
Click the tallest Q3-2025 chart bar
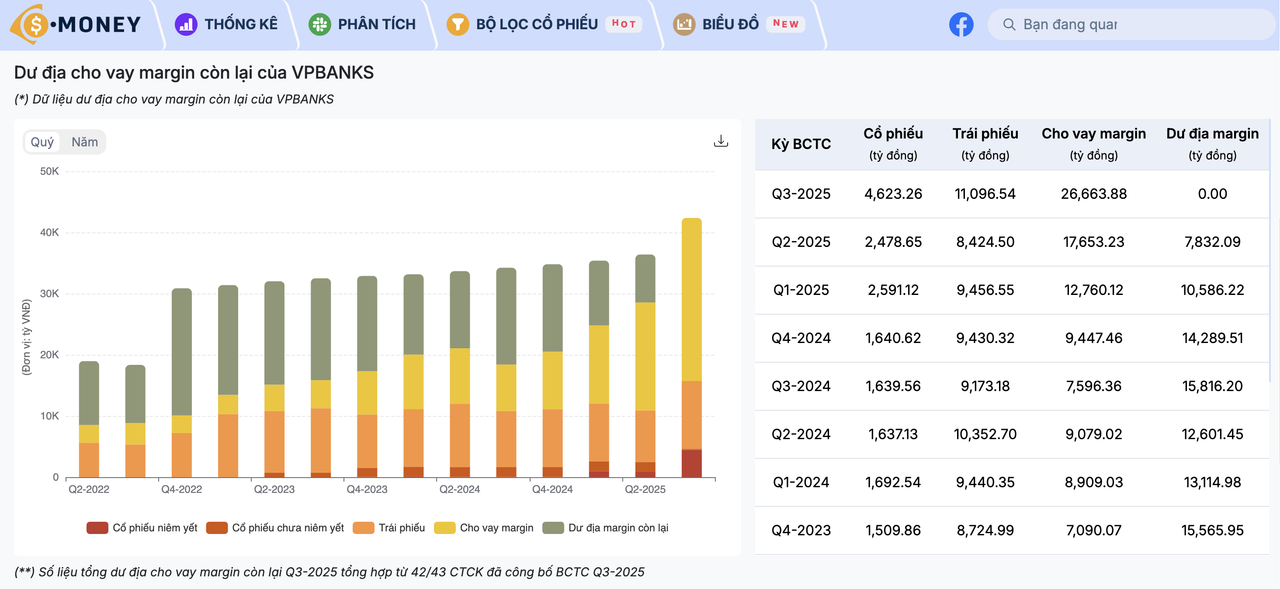point(691,348)
